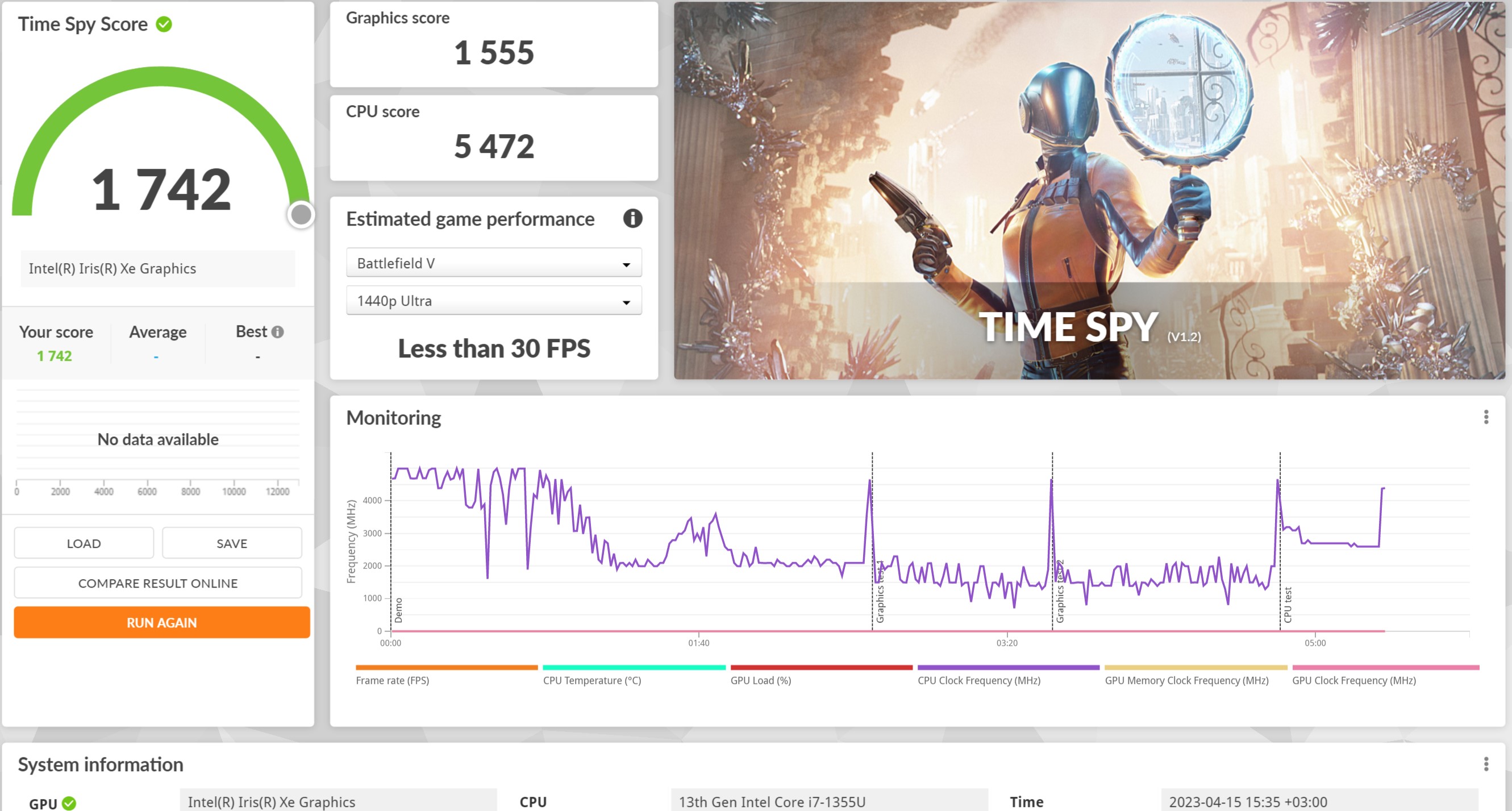Open the System information three-dot menu

[1486, 763]
